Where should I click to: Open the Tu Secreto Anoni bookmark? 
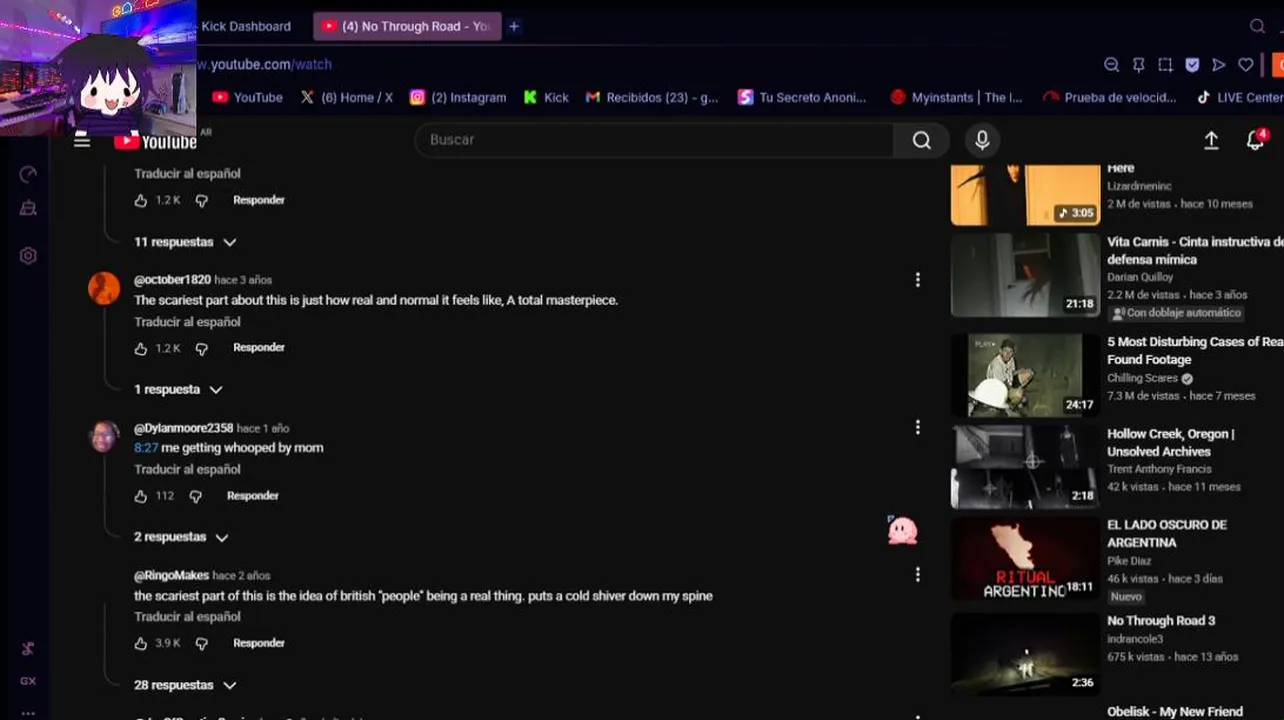(x=802, y=97)
